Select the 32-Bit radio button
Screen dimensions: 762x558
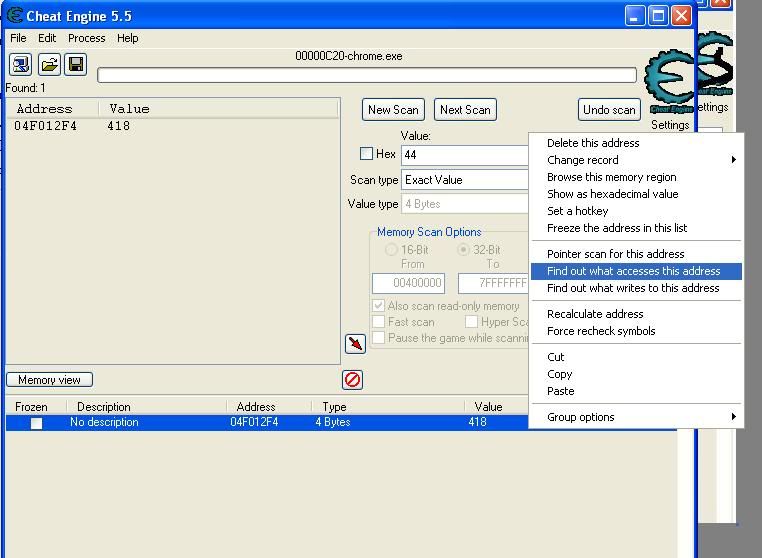pyautogui.click(x=464, y=250)
